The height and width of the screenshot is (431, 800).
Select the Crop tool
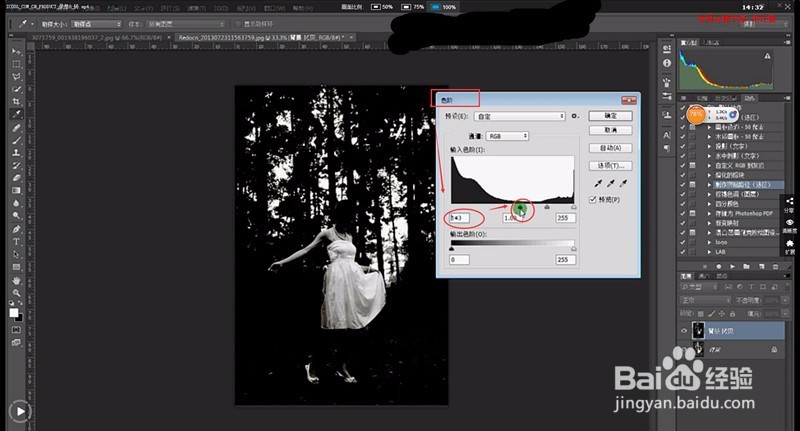[16, 102]
